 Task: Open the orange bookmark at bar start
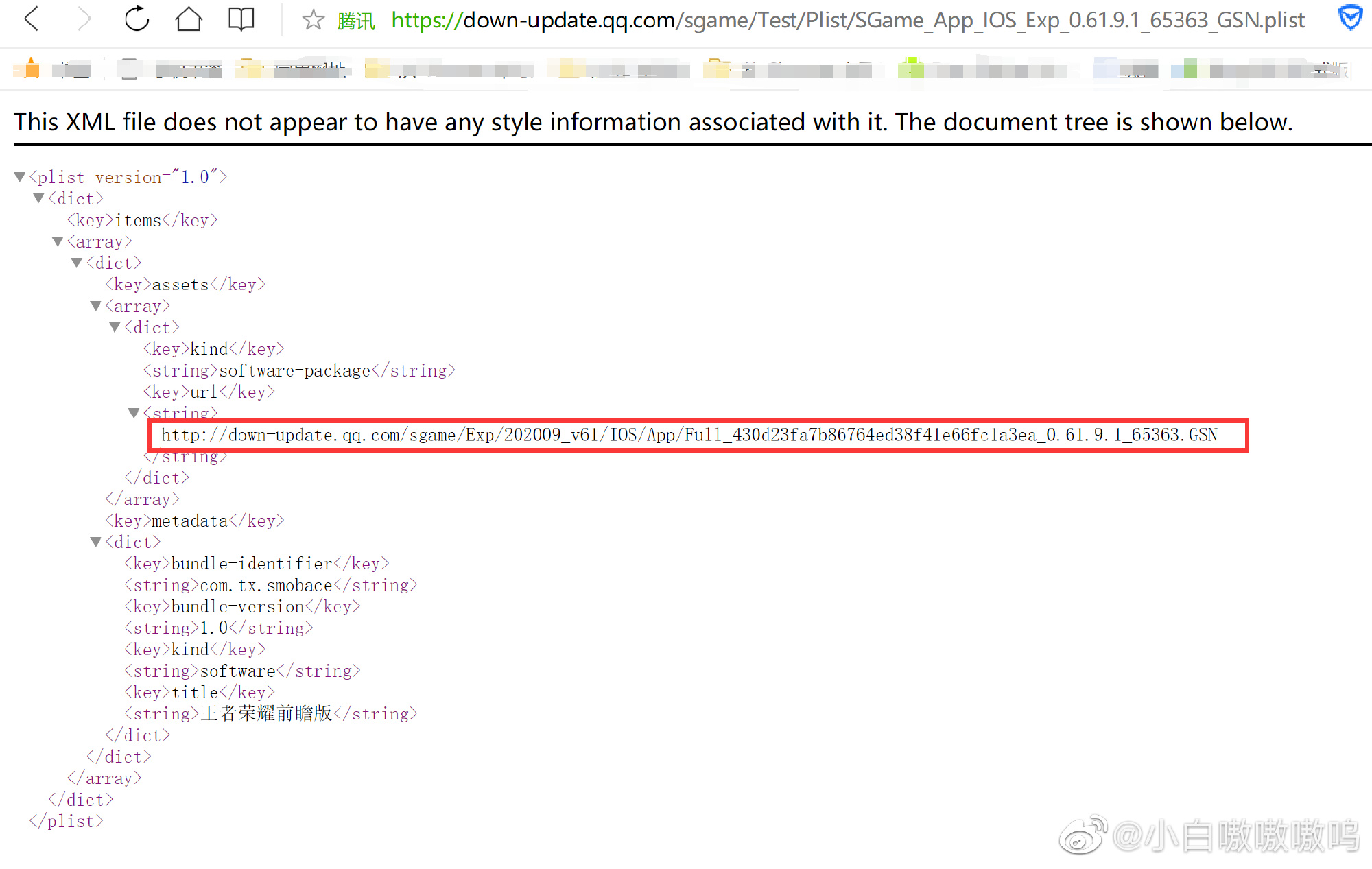[31, 69]
